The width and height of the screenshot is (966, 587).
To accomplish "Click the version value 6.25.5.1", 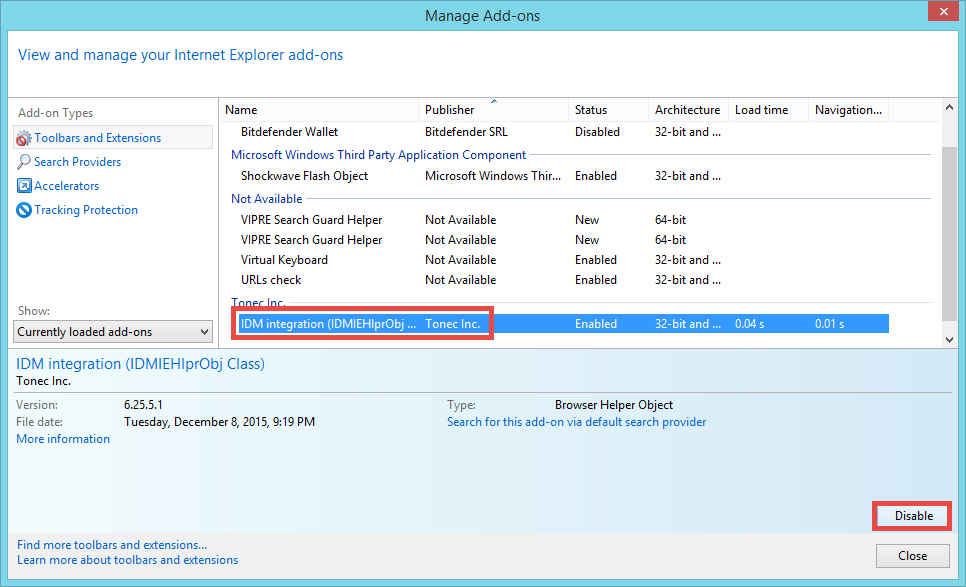I will pos(143,405).
